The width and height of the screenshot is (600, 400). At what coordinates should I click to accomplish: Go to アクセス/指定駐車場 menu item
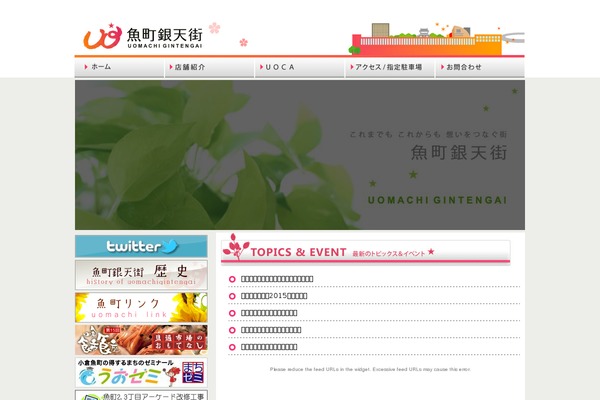click(x=390, y=67)
